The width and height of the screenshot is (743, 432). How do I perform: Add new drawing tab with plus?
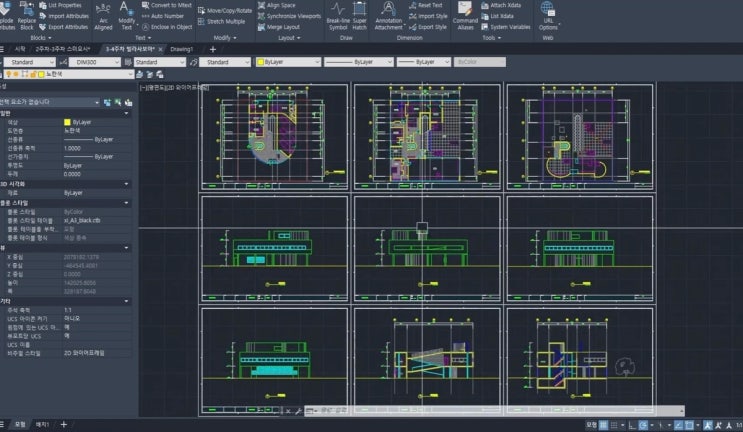pyautogui.click(x=213, y=49)
